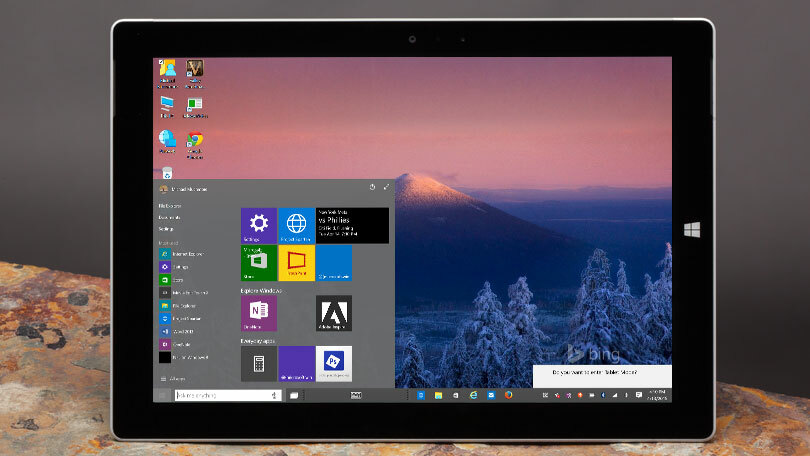Click the Ask me anything search box
Viewport: 810px width, 456px height.
[225, 396]
